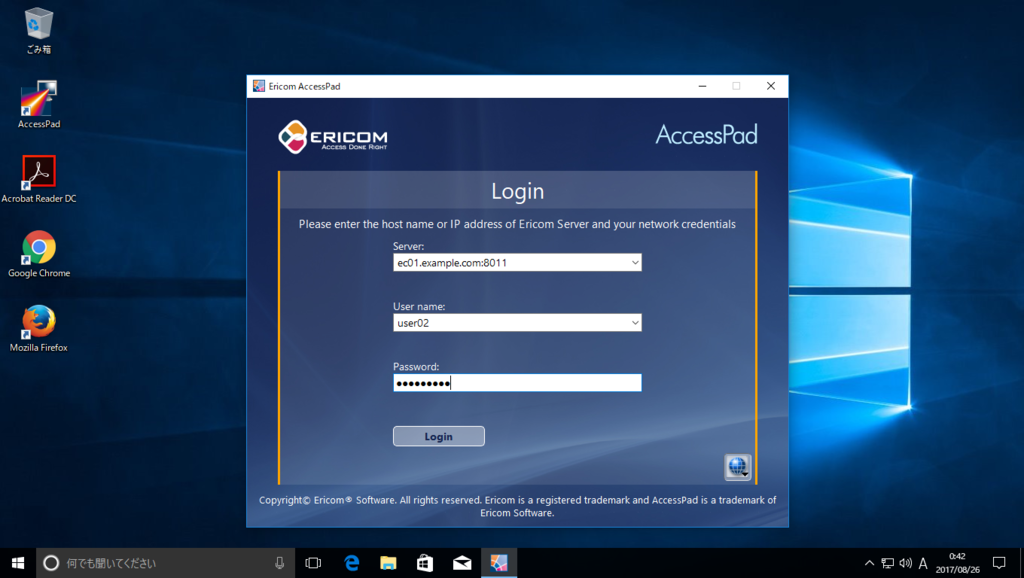Image resolution: width=1024 pixels, height=578 pixels.
Task: Expand the User name dropdown arrow
Action: pos(635,323)
